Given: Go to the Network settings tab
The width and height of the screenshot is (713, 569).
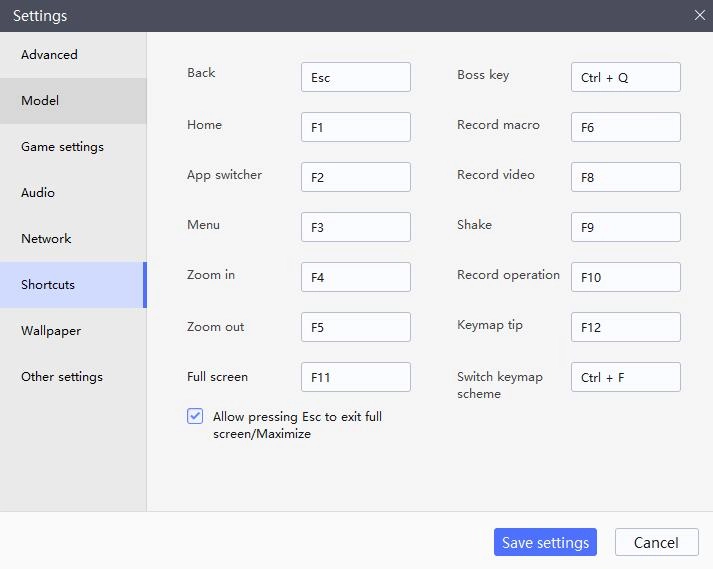Looking at the screenshot, I should pyautogui.click(x=73, y=238).
